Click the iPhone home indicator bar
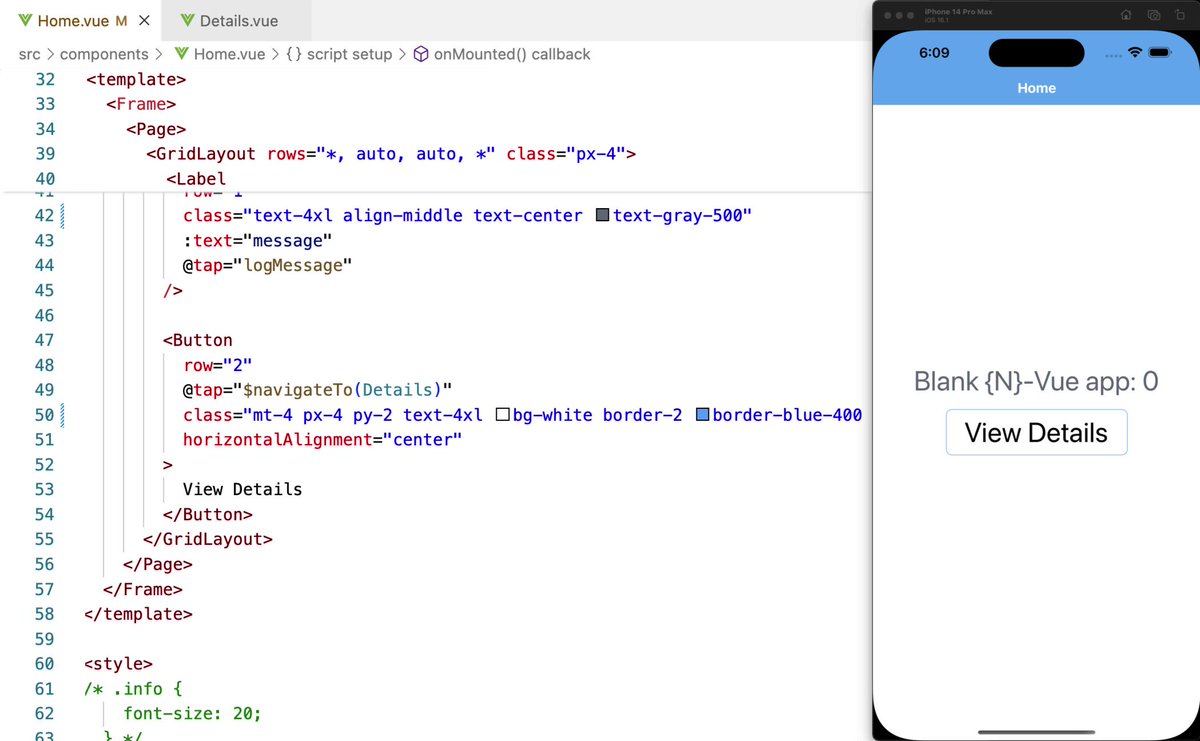The width and height of the screenshot is (1200, 741). tap(1035, 731)
